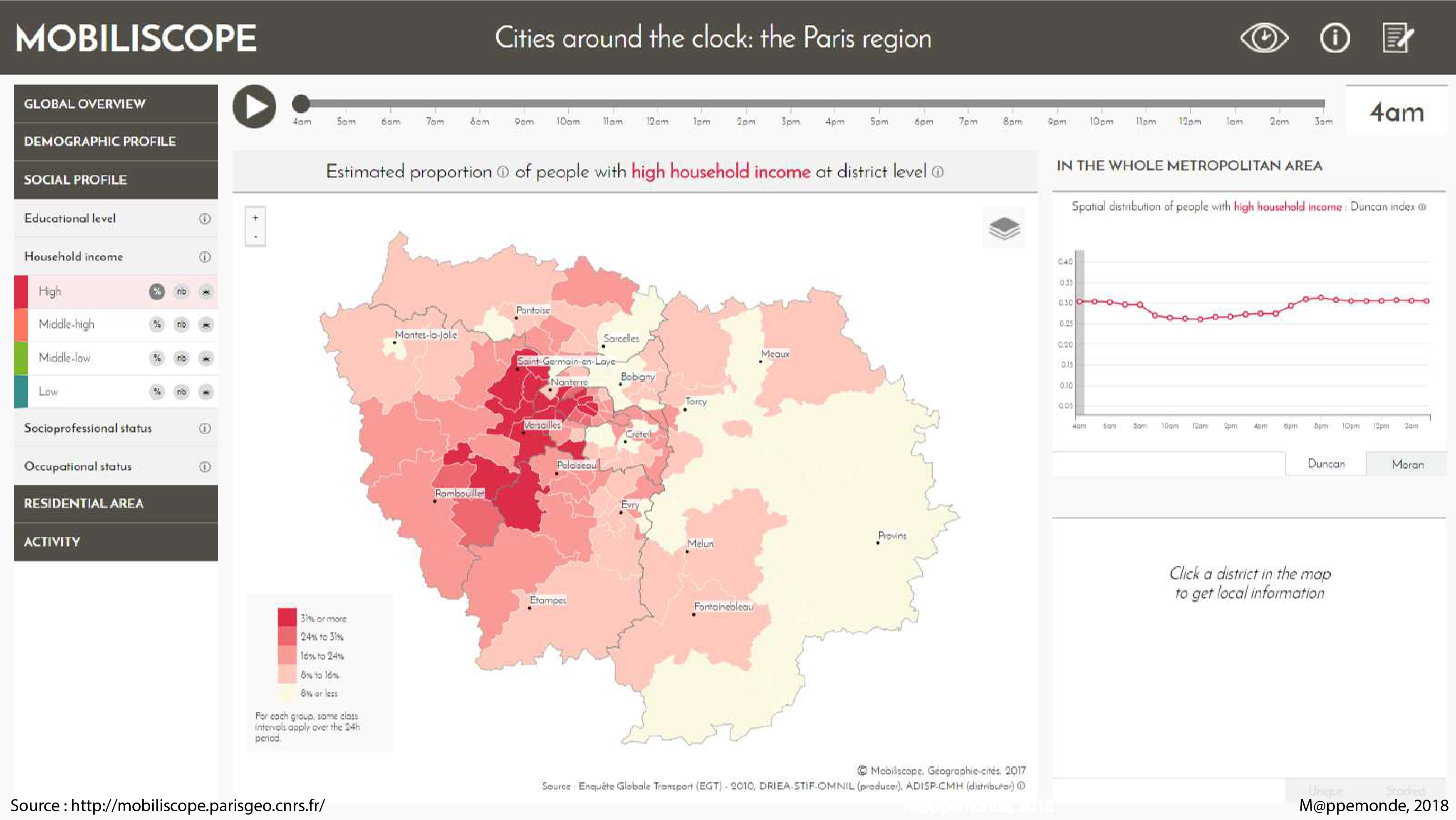Screen dimensions: 1456x820
Task: Open the Activity menu section
Action: tap(115, 541)
